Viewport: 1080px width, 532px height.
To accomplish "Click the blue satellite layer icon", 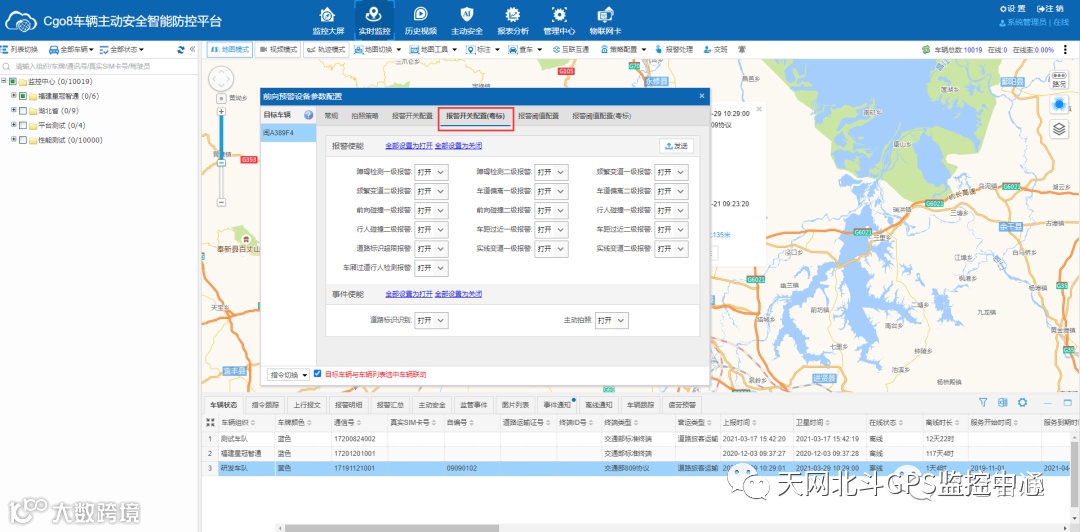I will point(1059,104).
